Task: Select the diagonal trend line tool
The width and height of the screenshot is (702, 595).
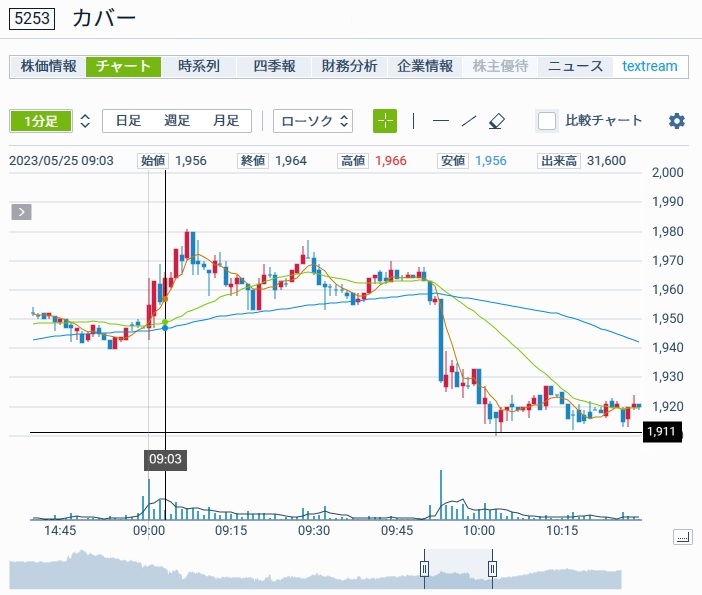Action: point(468,121)
